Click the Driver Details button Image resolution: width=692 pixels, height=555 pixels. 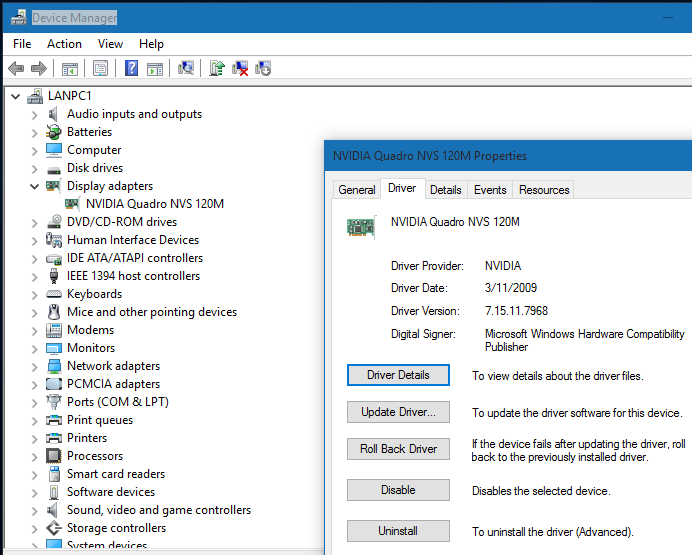click(x=398, y=375)
